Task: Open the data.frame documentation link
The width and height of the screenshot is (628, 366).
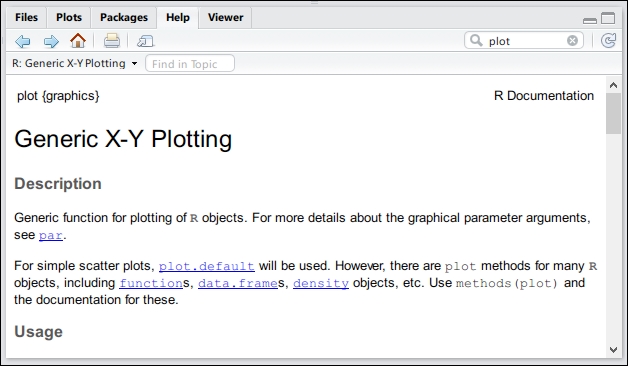Action: coord(238,283)
